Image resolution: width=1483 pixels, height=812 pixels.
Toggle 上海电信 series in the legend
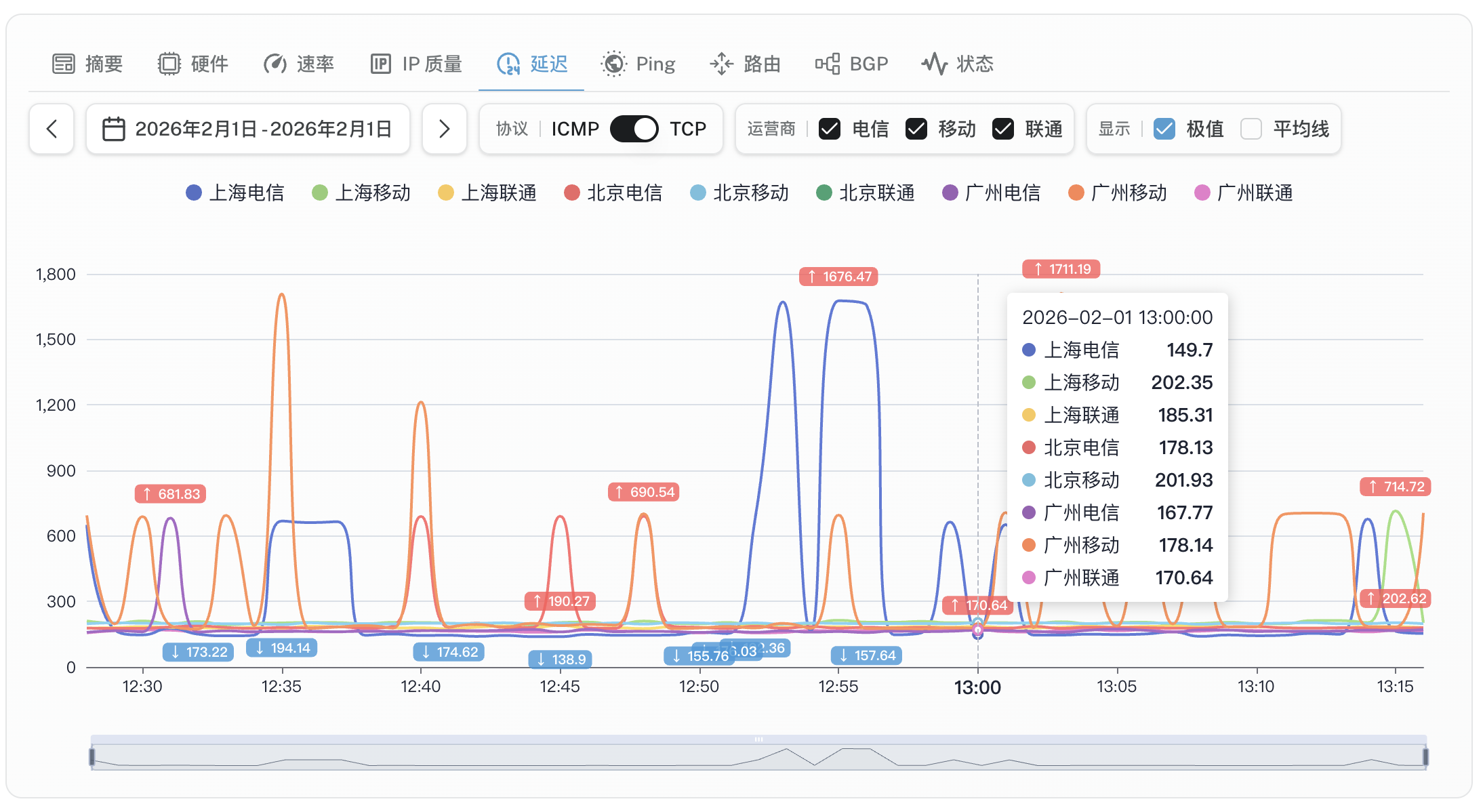click(235, 193)
